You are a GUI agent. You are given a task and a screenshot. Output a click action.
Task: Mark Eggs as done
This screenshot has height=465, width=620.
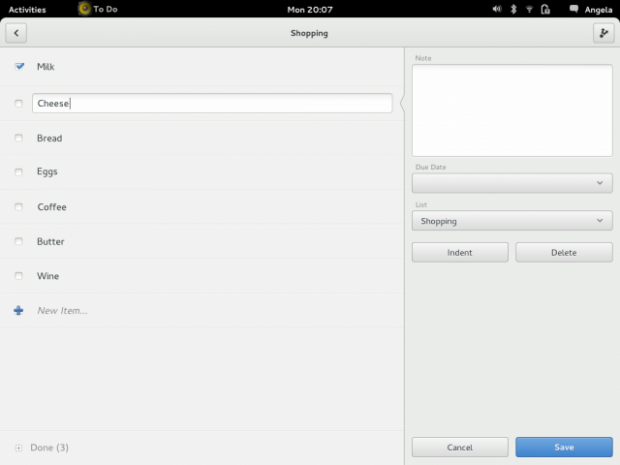click(19, 172)
